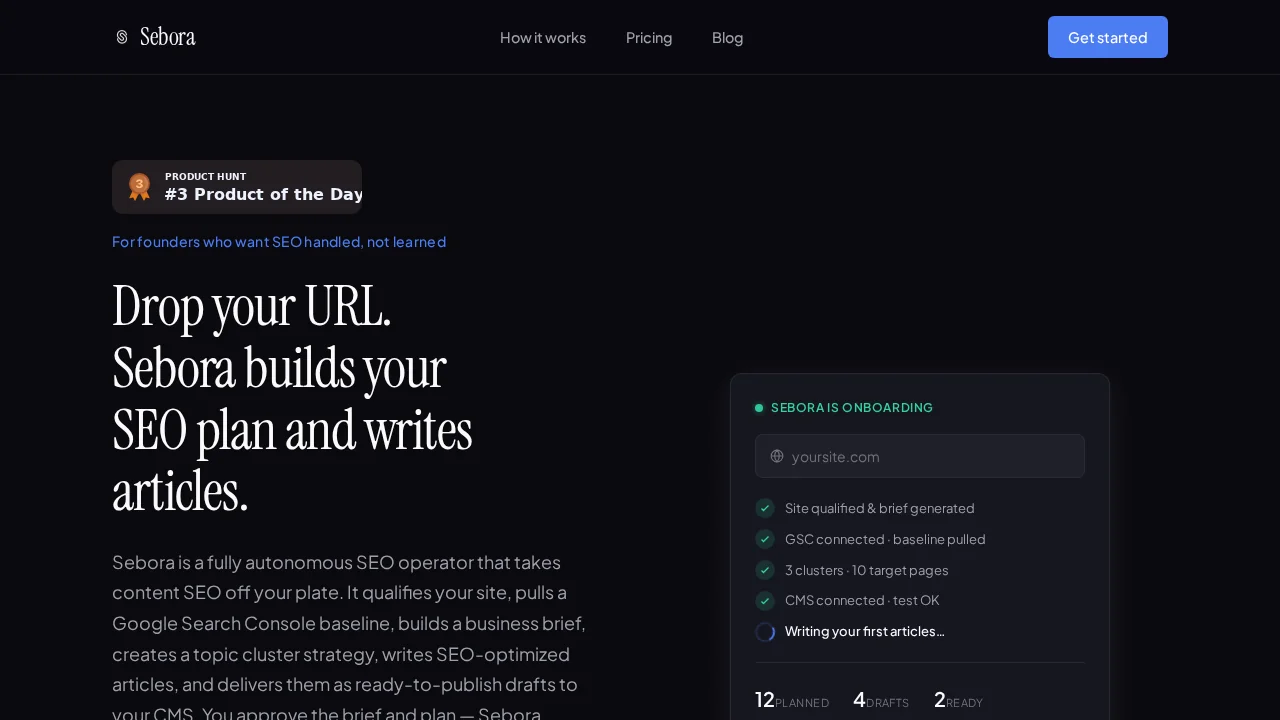Open the Product Hunt #3 Product badge

click(237, 187)
